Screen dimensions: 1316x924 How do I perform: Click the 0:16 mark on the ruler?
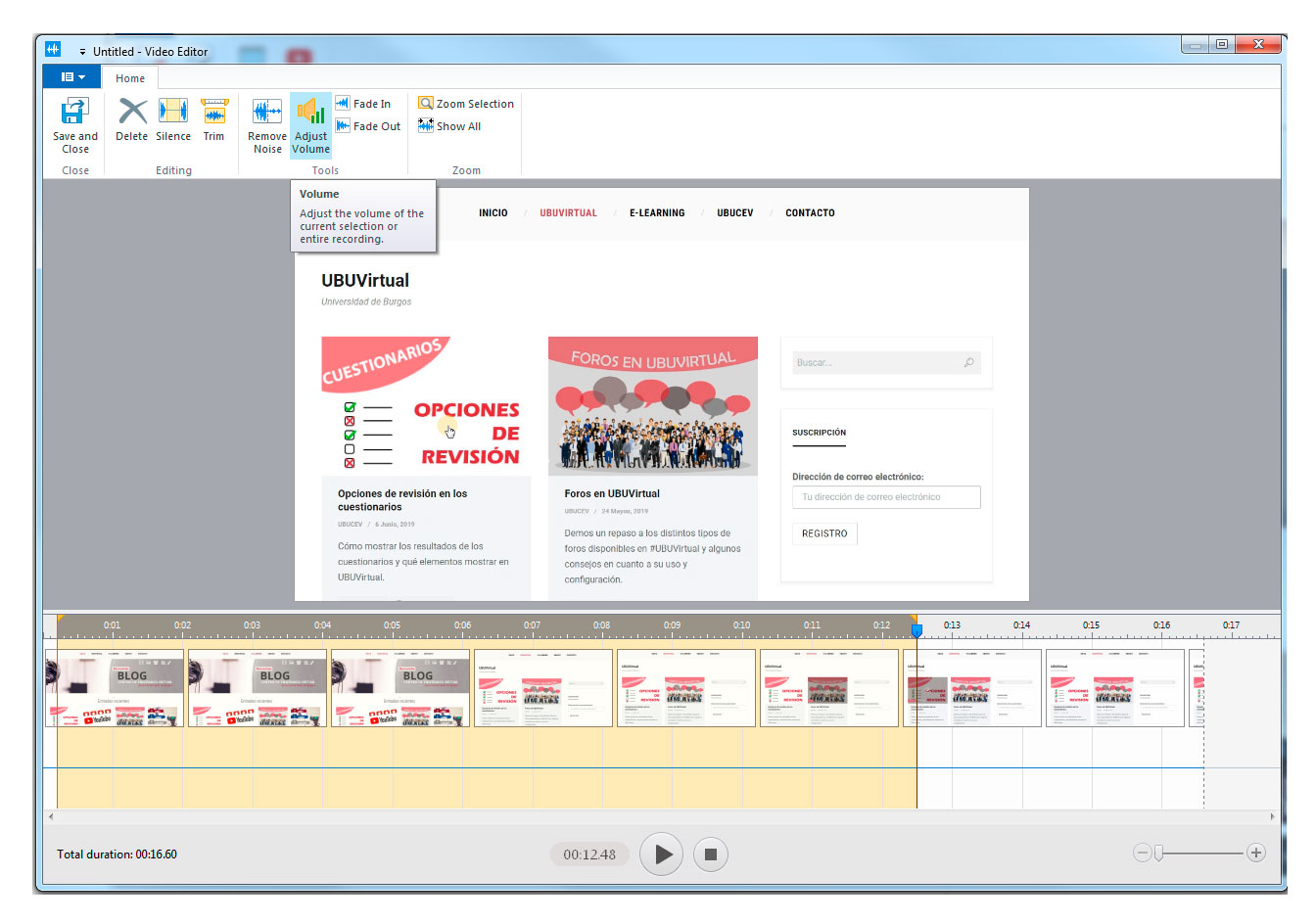pos(1161,625)
